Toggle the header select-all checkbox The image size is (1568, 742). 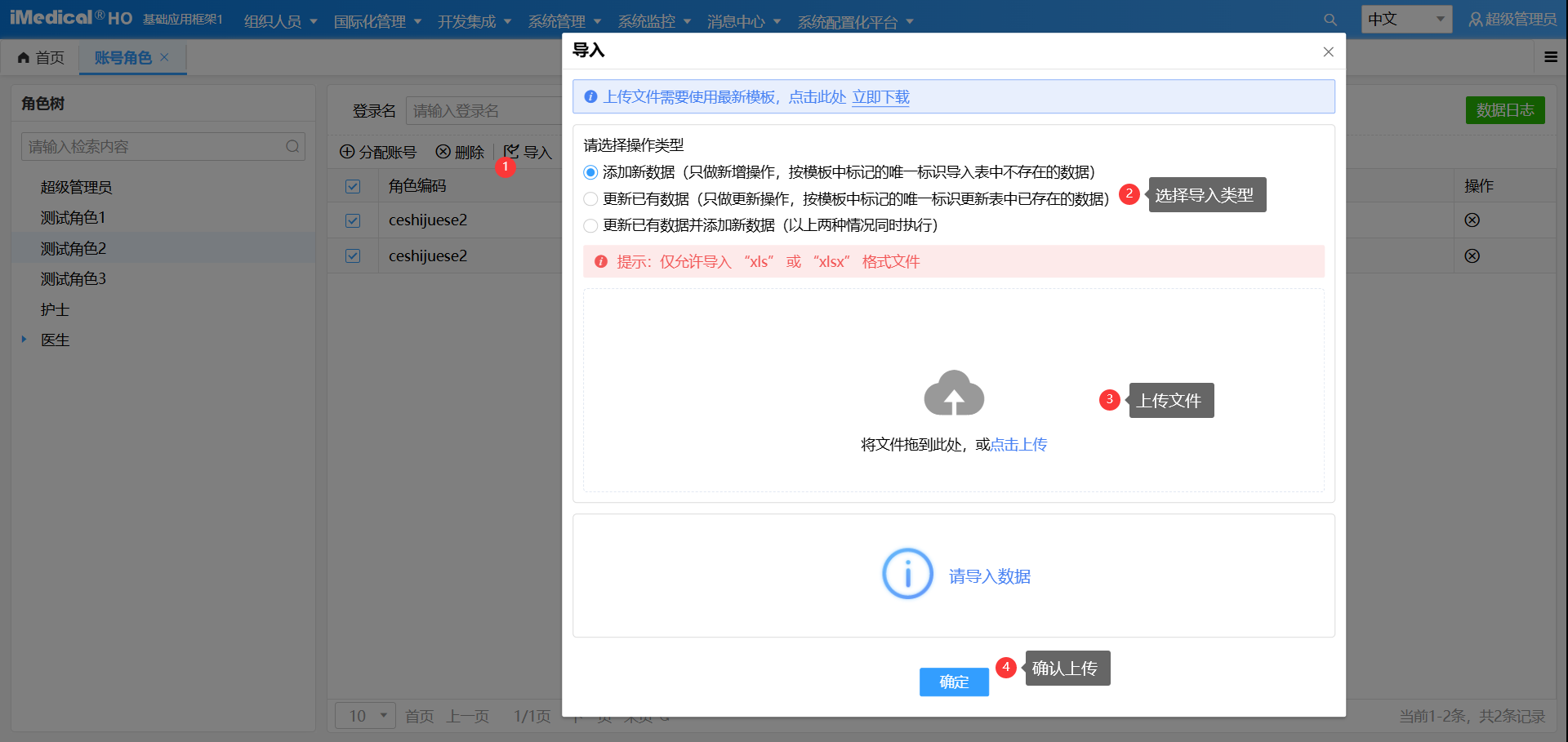353,186
